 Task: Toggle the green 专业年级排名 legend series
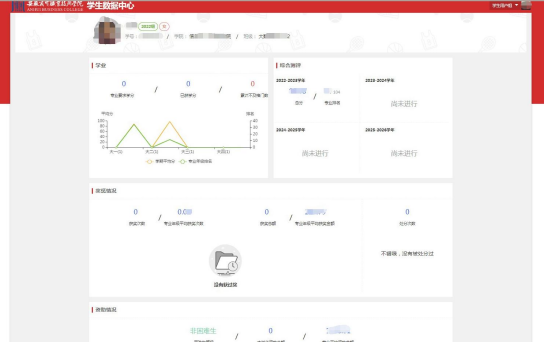tap(196, 161)
